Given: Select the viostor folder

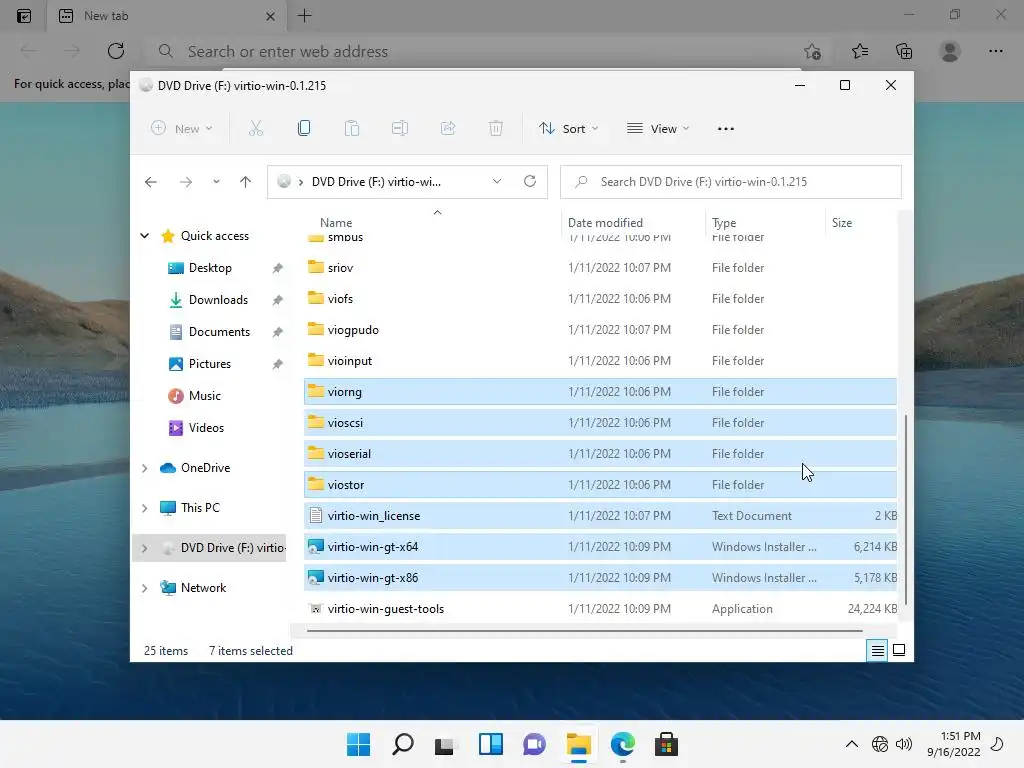Looking at the screenshot, I should pyautogui.click(x=600, y=485).
